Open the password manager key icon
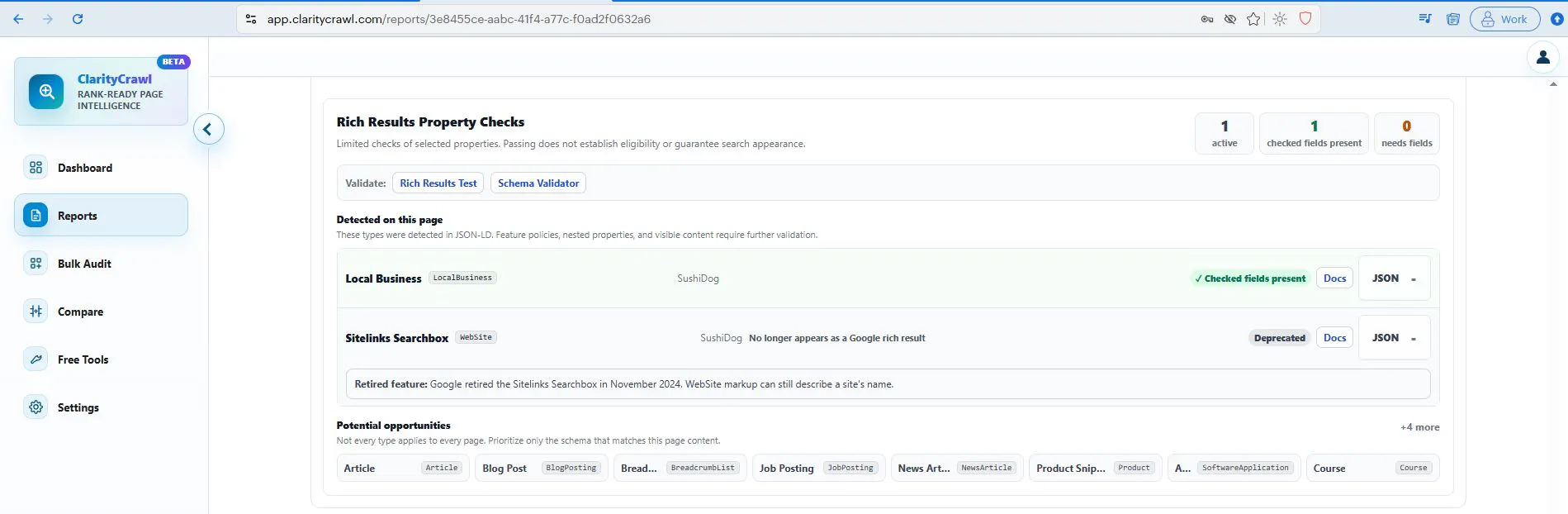The image size is (1568, 514). pos(1207,19)
